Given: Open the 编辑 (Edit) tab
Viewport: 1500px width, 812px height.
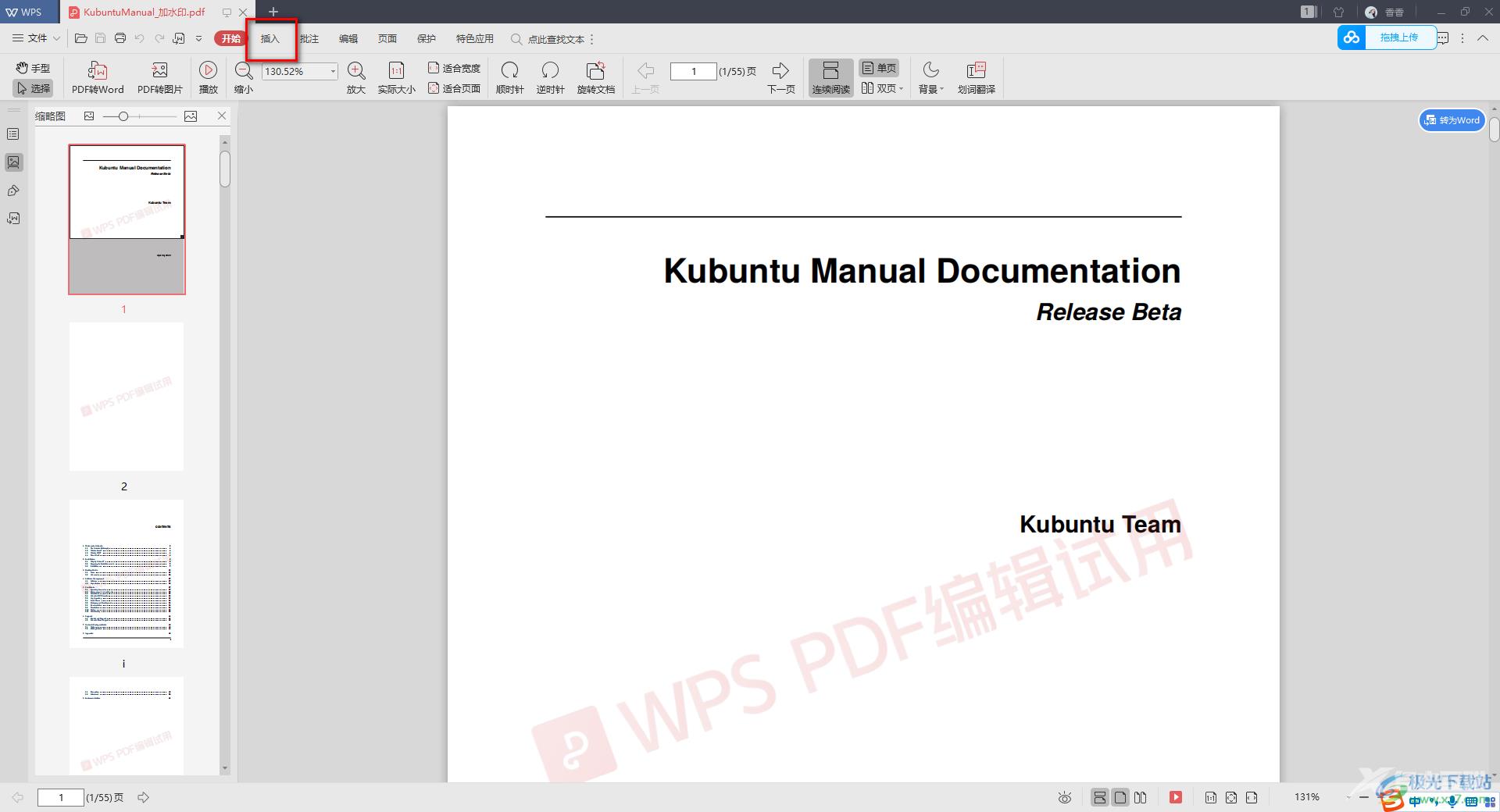Looking at the screenshot, I should pos(348,38).
